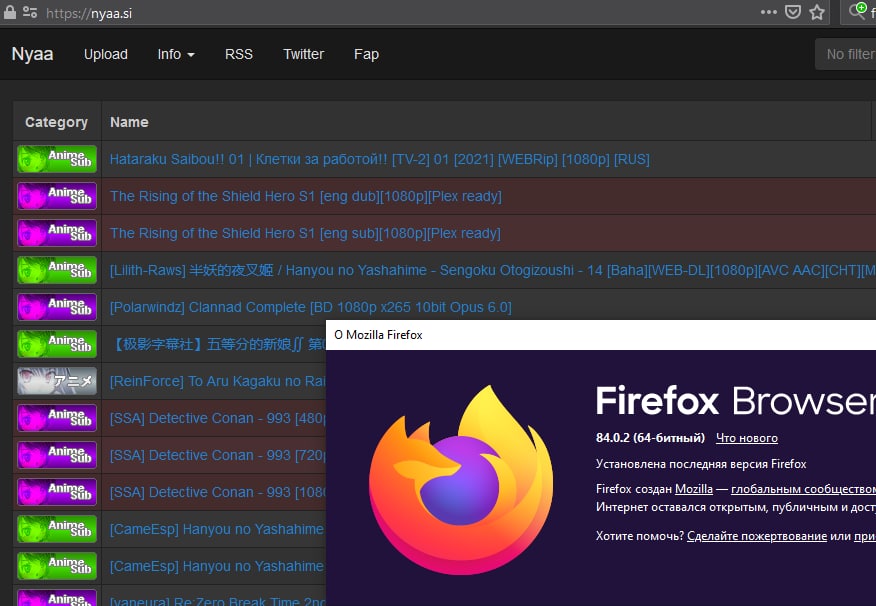Click category icon for first CameEsp Hanyou row

57,529
